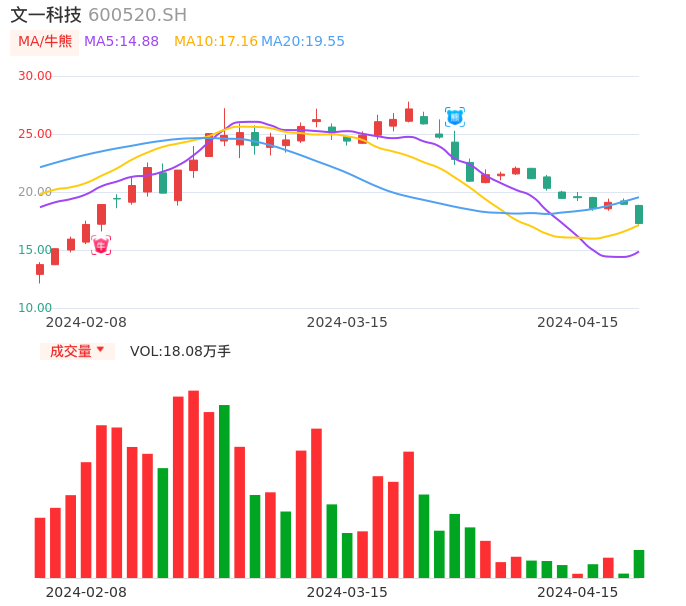Click the pink bull market marker icon
This screenshot has width=686, height=606.
click(x=101, y=245)
